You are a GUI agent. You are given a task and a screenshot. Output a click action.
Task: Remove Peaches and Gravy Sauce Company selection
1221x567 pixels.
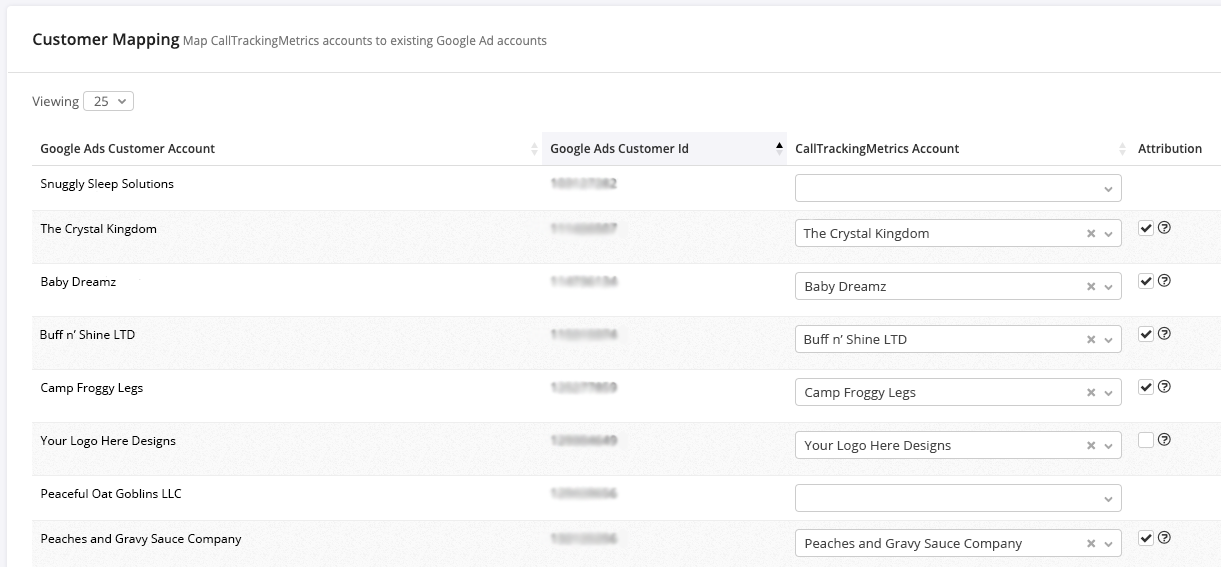1091,544
